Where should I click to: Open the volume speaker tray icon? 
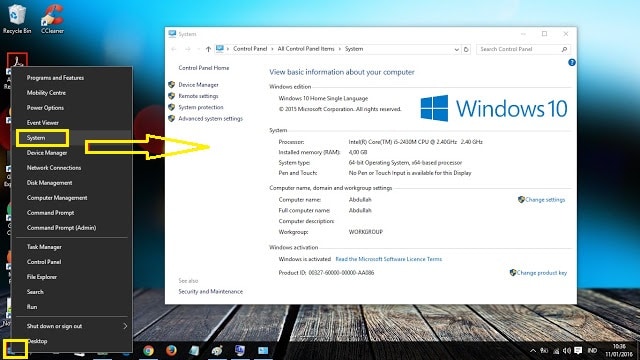567,351
